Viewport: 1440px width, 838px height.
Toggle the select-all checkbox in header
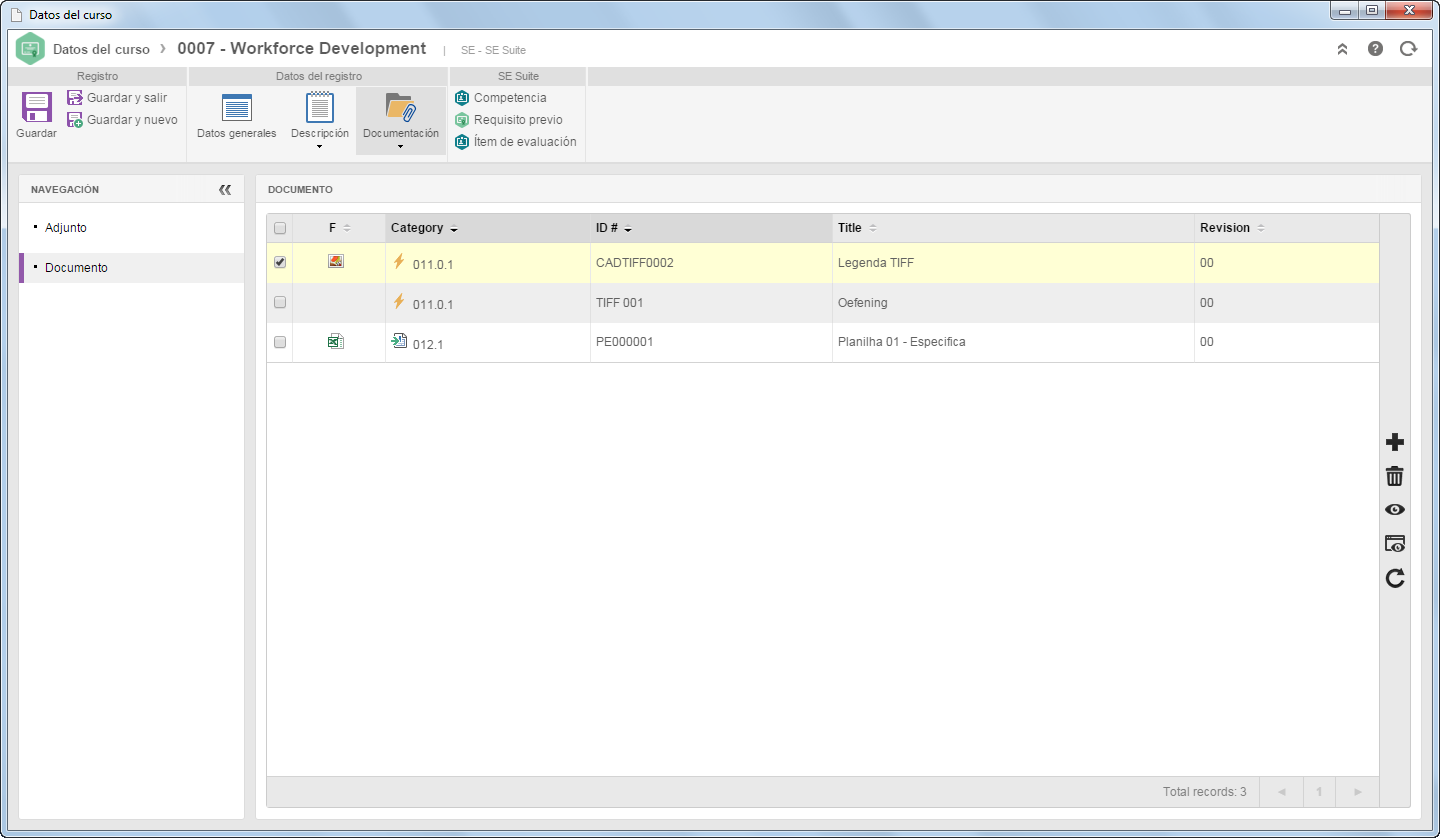coord(280,228)
